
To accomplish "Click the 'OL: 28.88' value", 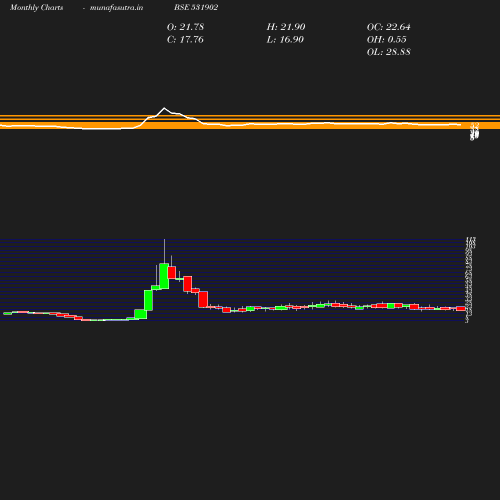I will (x=388, y=52).
